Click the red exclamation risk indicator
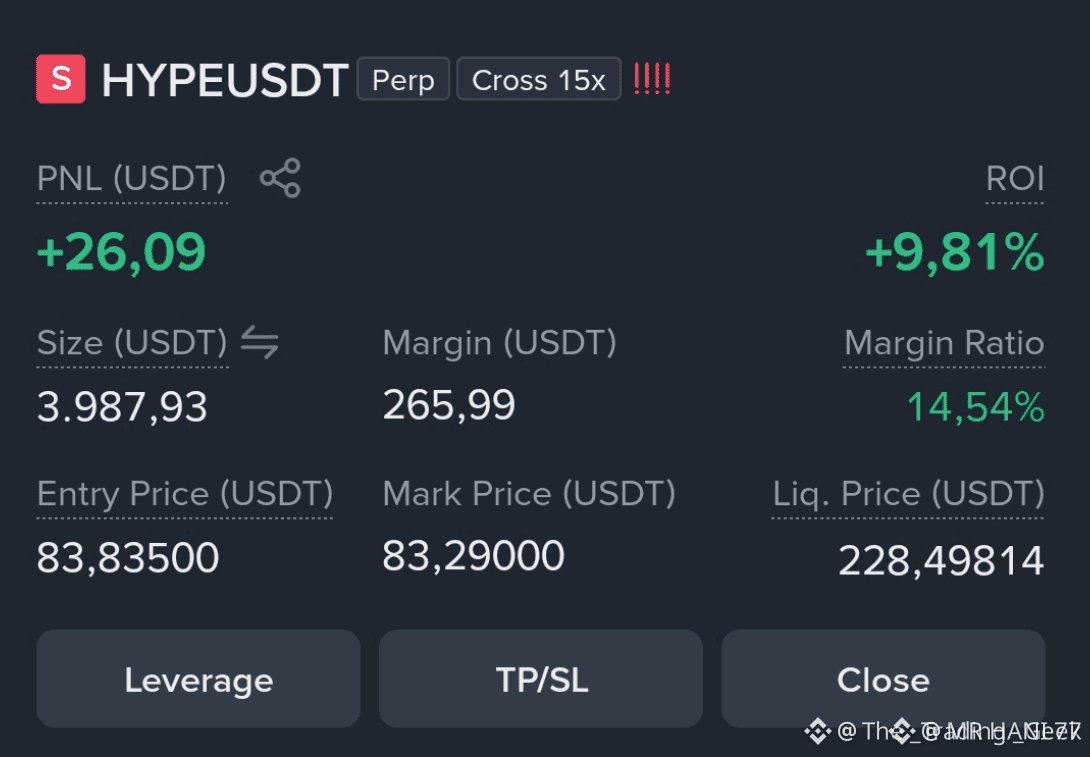 pyautogui.click(x=652, y=79)
